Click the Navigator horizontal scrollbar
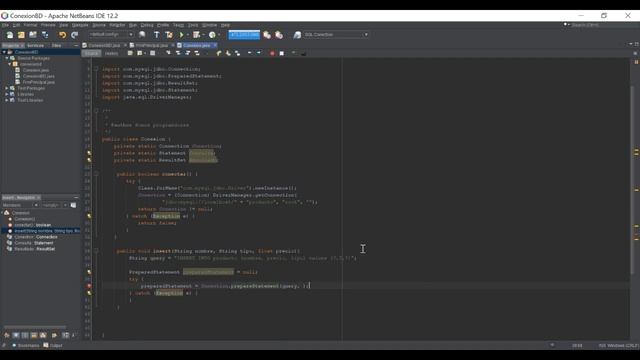This screenshot has width=640, height=360. click(x=35, y=327)
